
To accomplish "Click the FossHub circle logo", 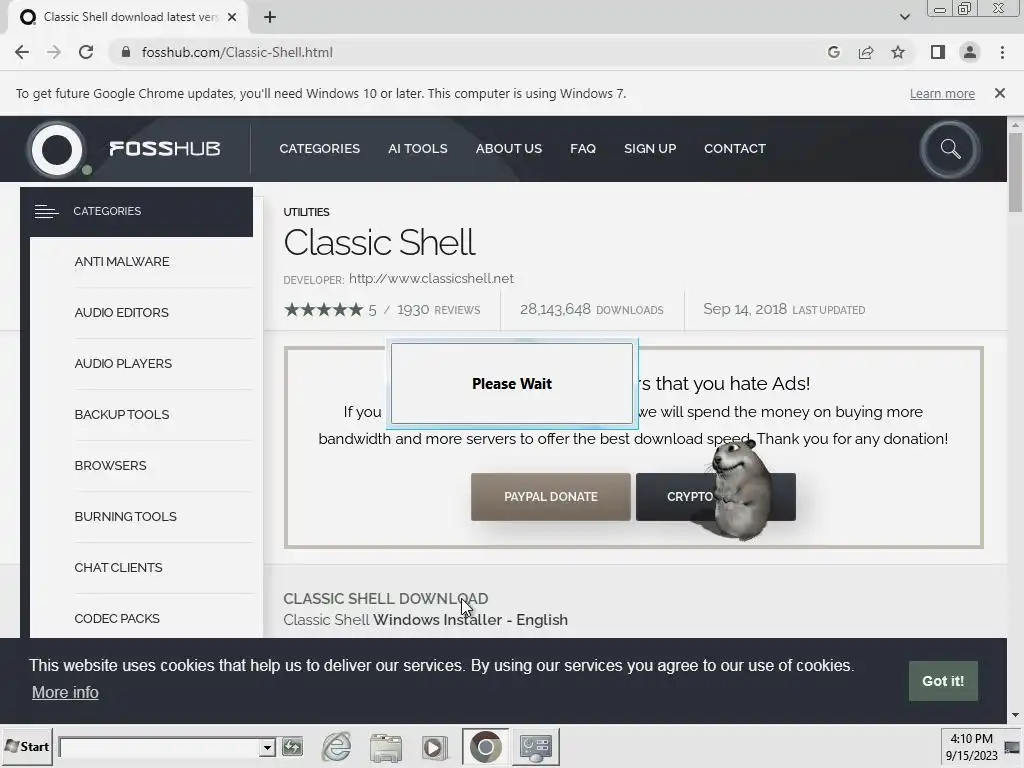I will (57, 150).
